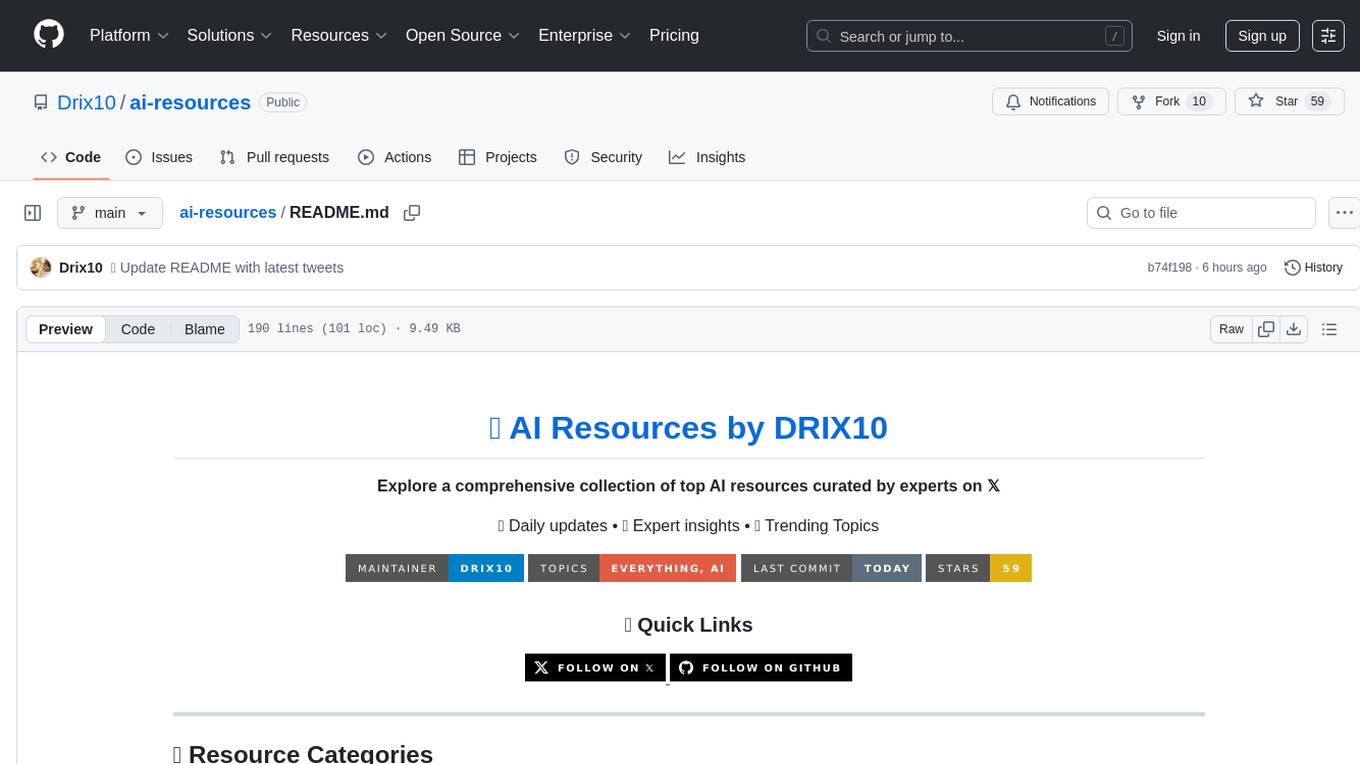Click the Sign up button
The width and height of the screenshot is (1360, 764).
[x=1262, y=36]
